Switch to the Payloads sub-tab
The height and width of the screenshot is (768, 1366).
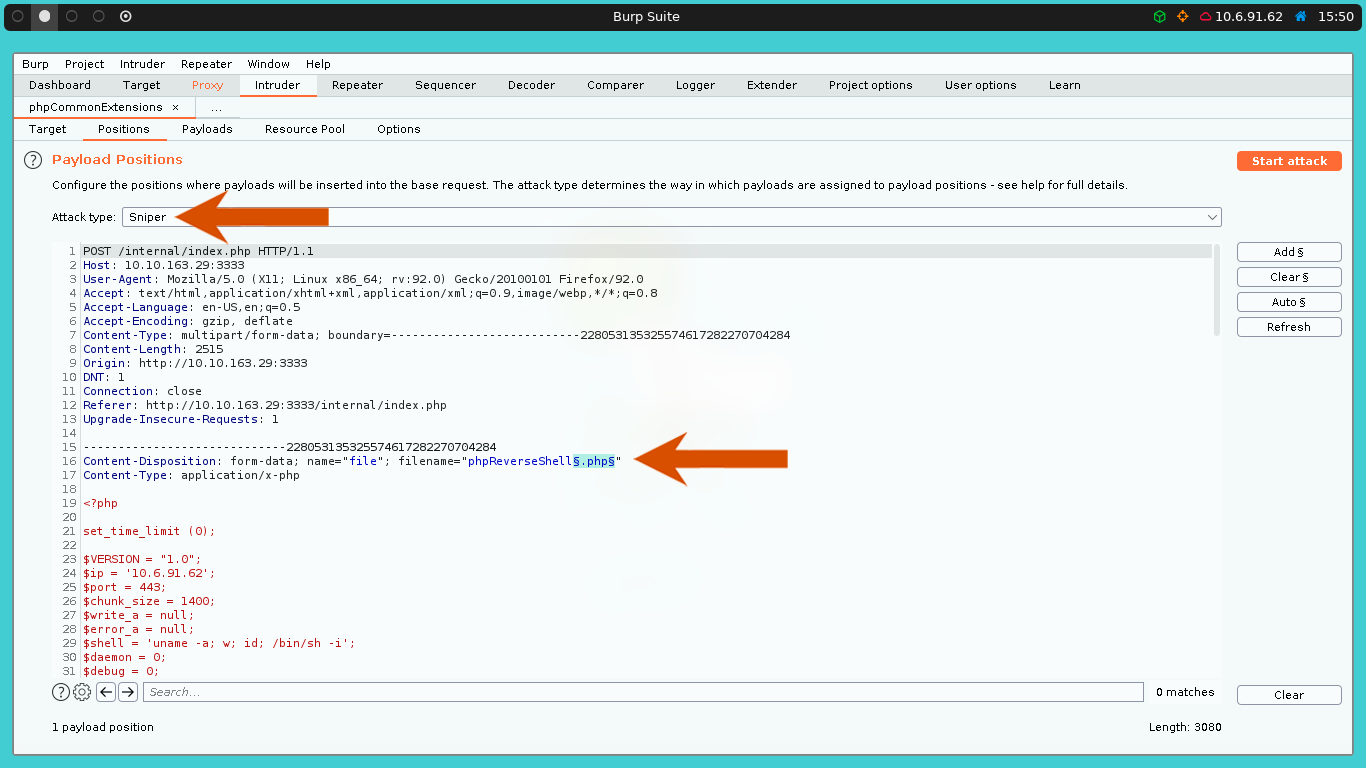[x=207, y=129]
